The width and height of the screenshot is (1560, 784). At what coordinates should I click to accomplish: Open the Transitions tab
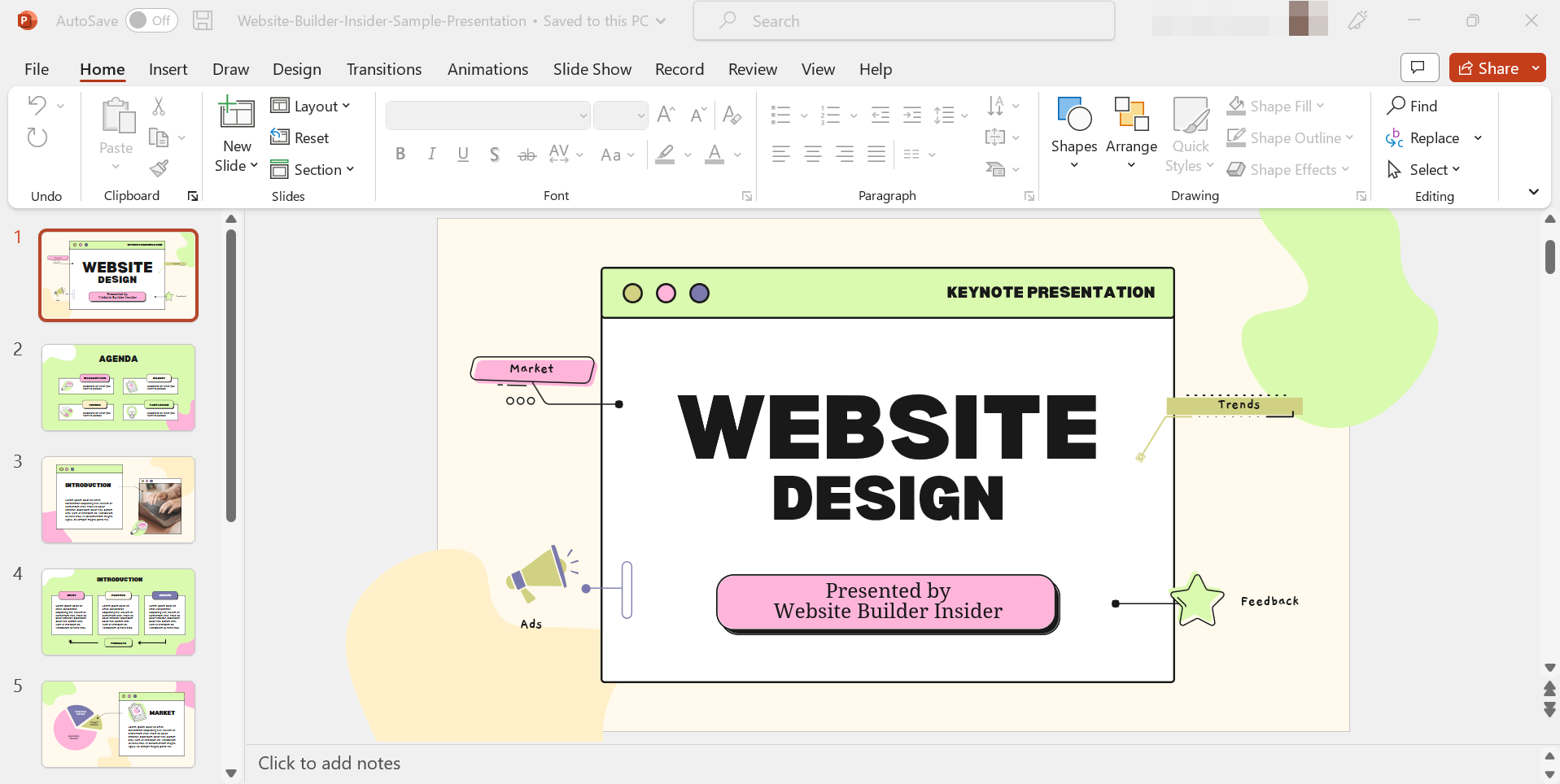tap(383, 69)
